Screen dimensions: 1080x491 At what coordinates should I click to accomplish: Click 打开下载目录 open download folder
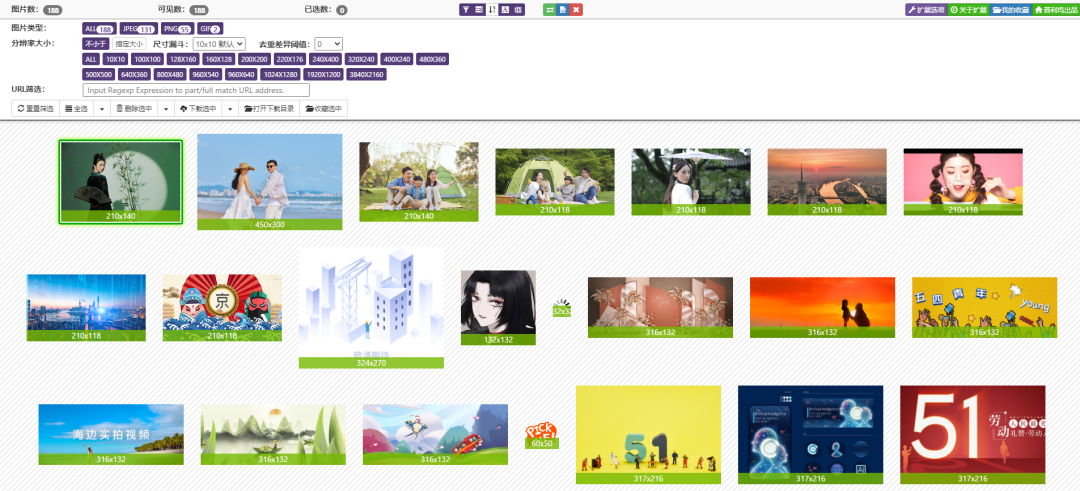pos(269,108)
